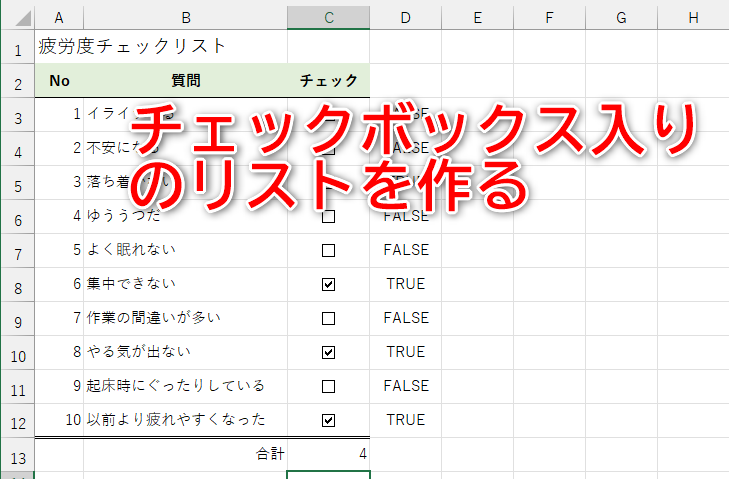Click the Select All corner button
The image size is (729, 479).
click(x=17, y=17)
